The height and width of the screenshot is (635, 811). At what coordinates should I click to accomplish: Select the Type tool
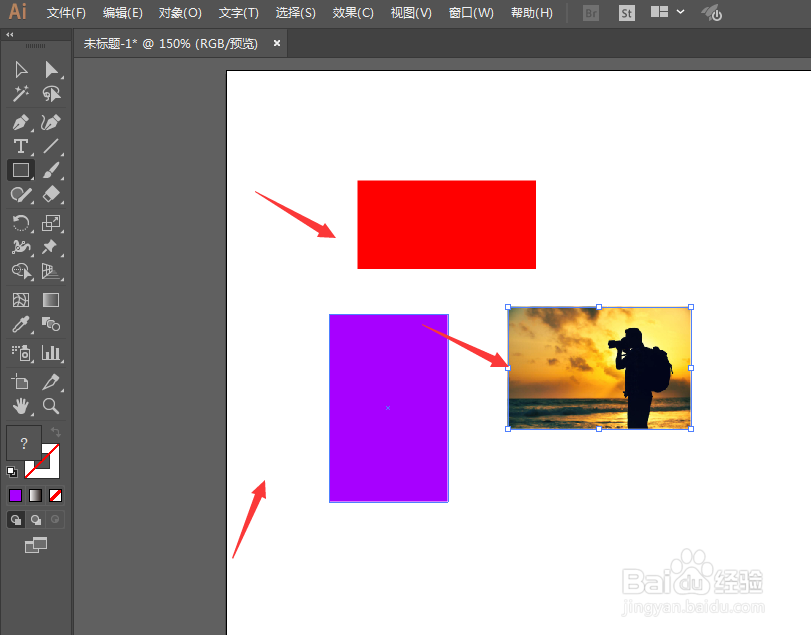pos(20,146)
